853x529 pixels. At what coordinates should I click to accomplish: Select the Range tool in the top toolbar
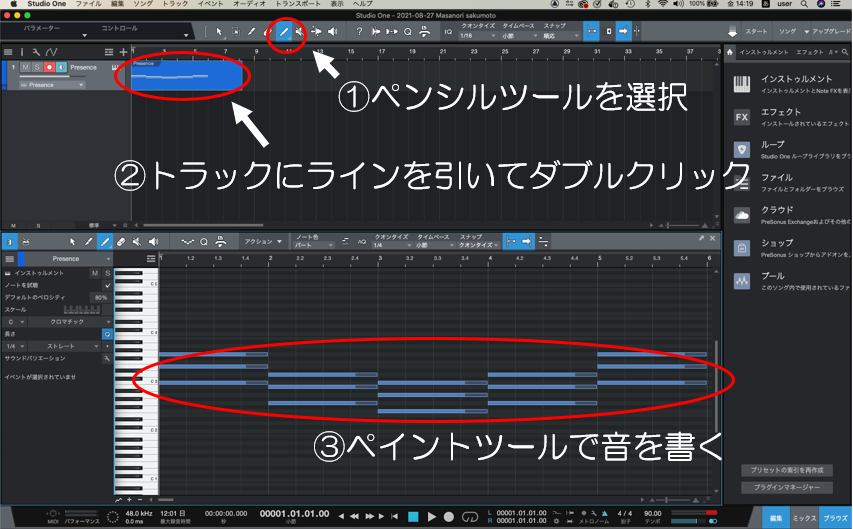pyautogui.click(x=236, y=32)
